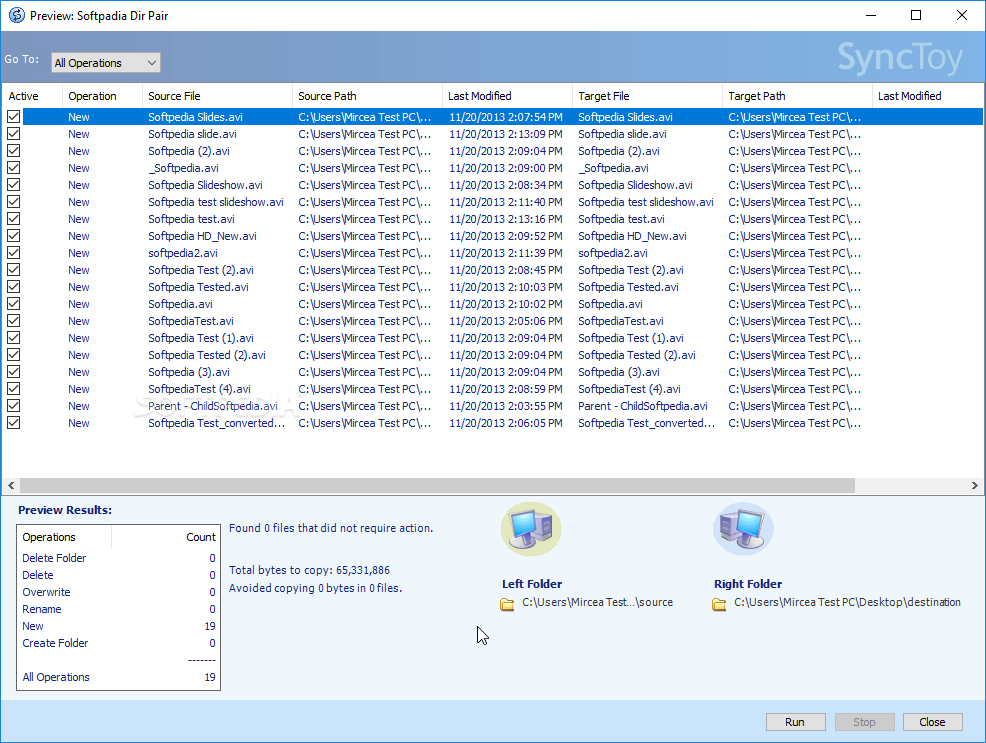The height and width of the screenshot is (743, 986).
Task: Click the 11/20/2013 2:13:16 PM timestamp
Action: [506, 219]
